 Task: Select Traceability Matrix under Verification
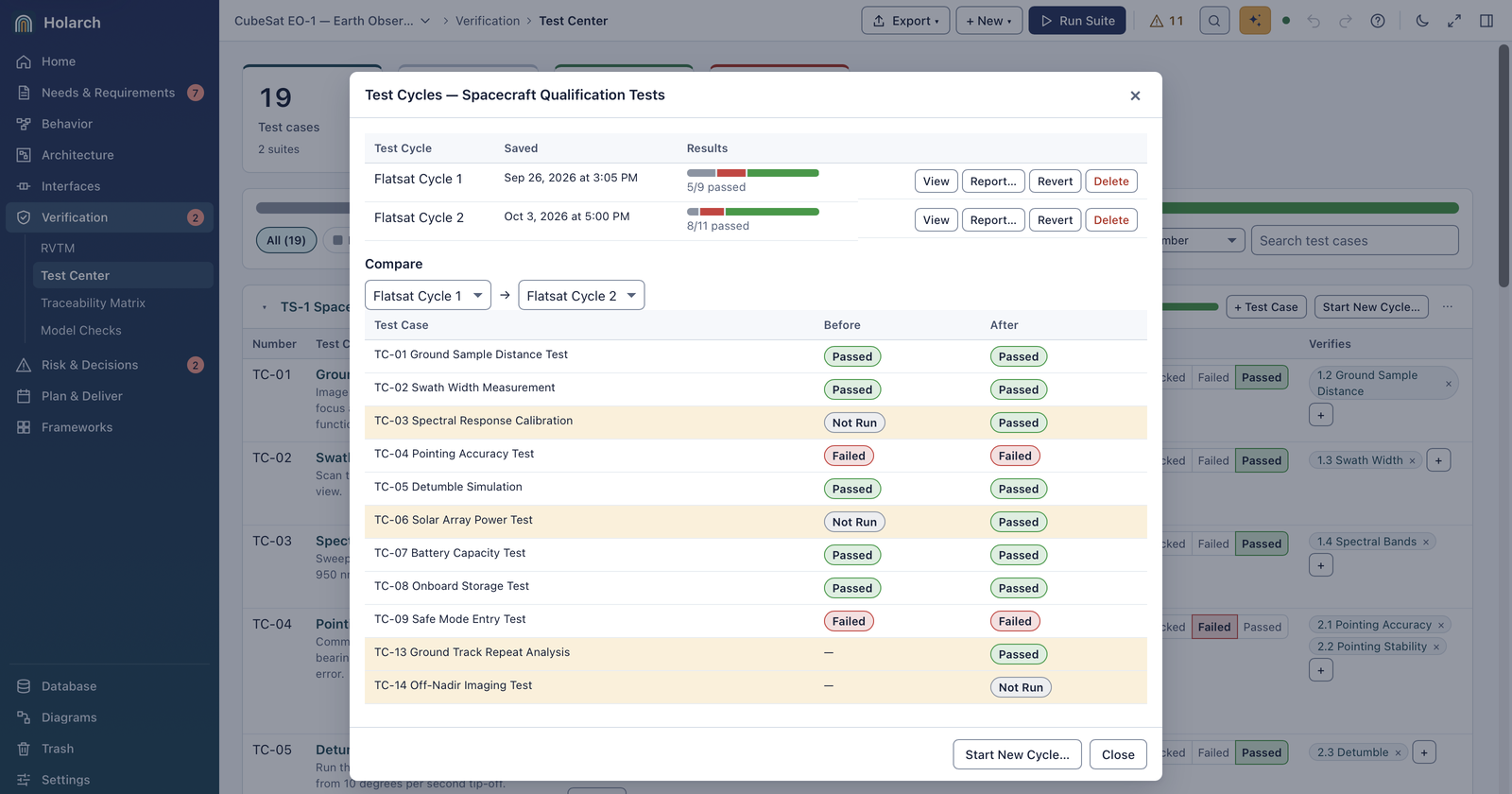click(x=123, y=302)
